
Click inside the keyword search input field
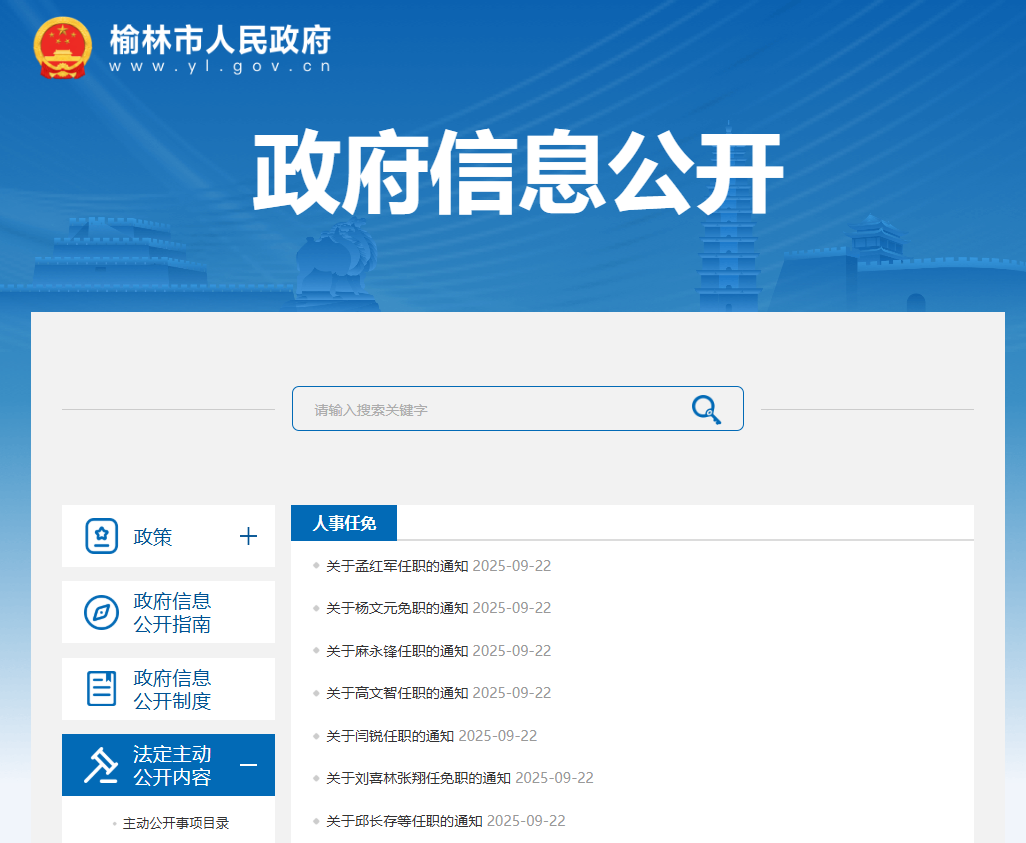(x=480, y=408)
